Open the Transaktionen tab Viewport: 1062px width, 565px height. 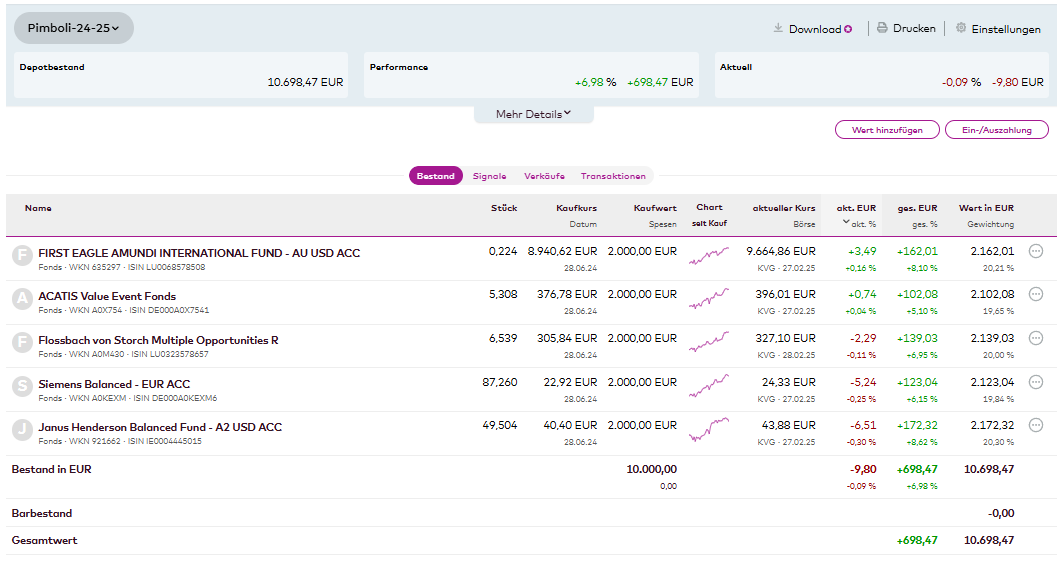point(613,176)
